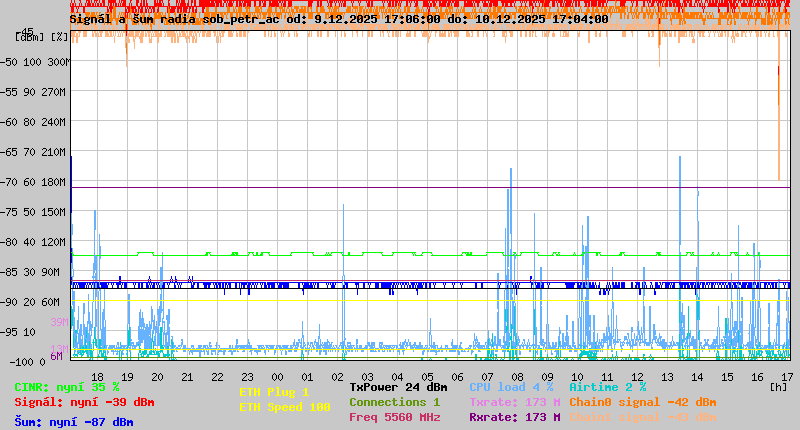Click the 'Chain1 signal -43 dBm' legend label
This screenshot has width=800, height=430.
tap(643, 417)
